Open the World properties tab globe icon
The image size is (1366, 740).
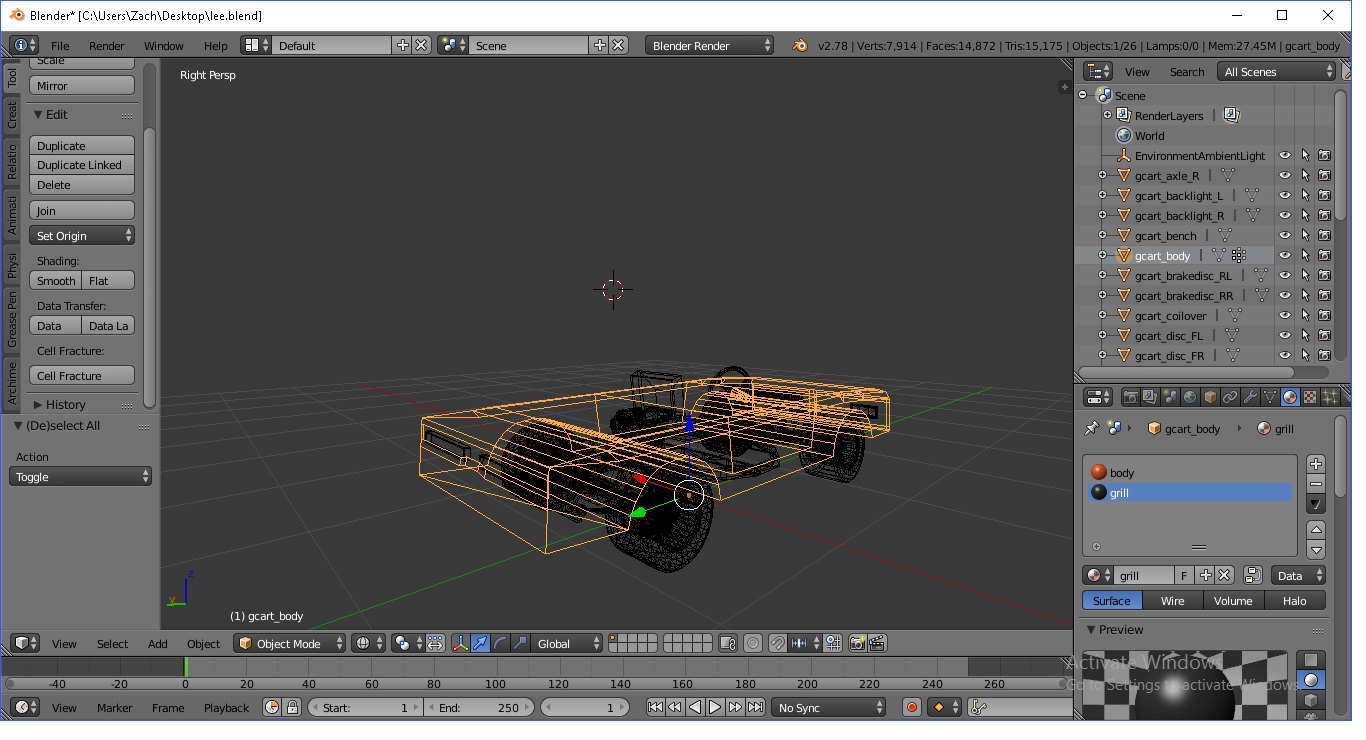click(1190, 397)
